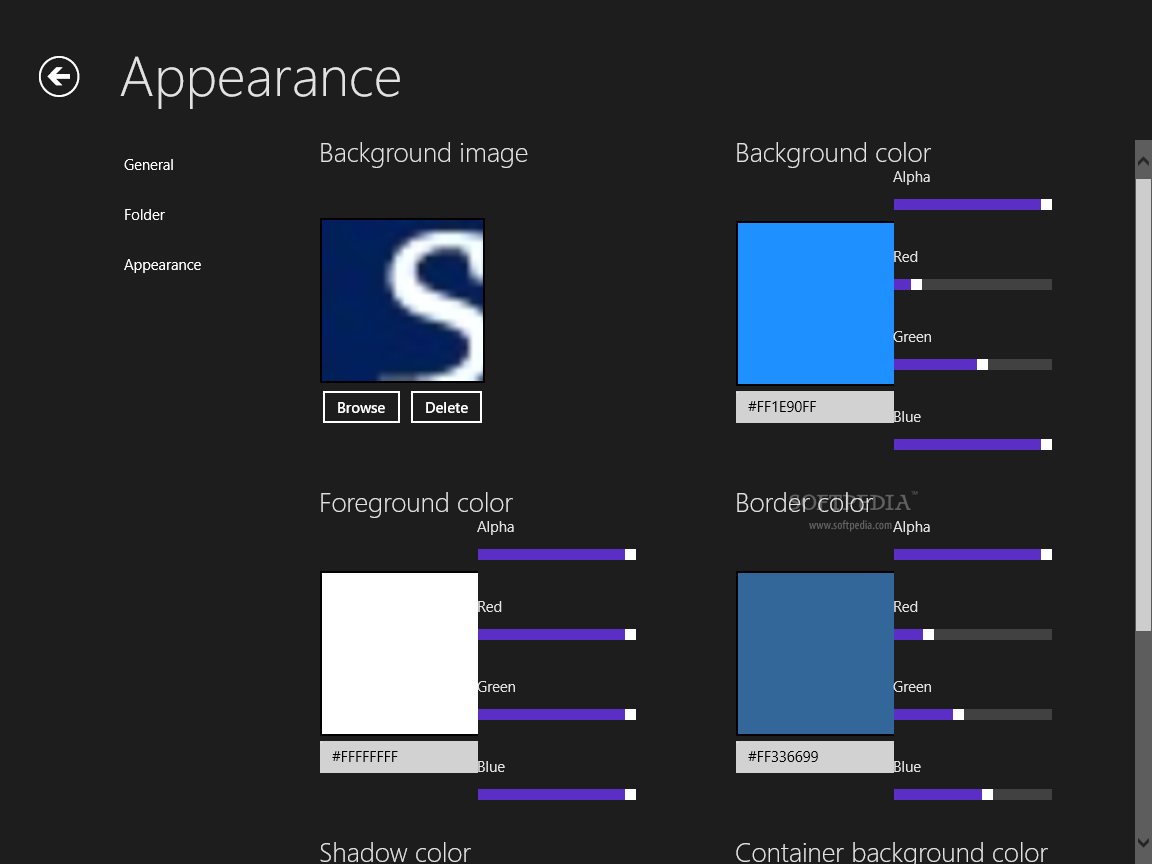Adjust the Border color Alpha slider
The image size is (1152, 864).
(973, 555)
